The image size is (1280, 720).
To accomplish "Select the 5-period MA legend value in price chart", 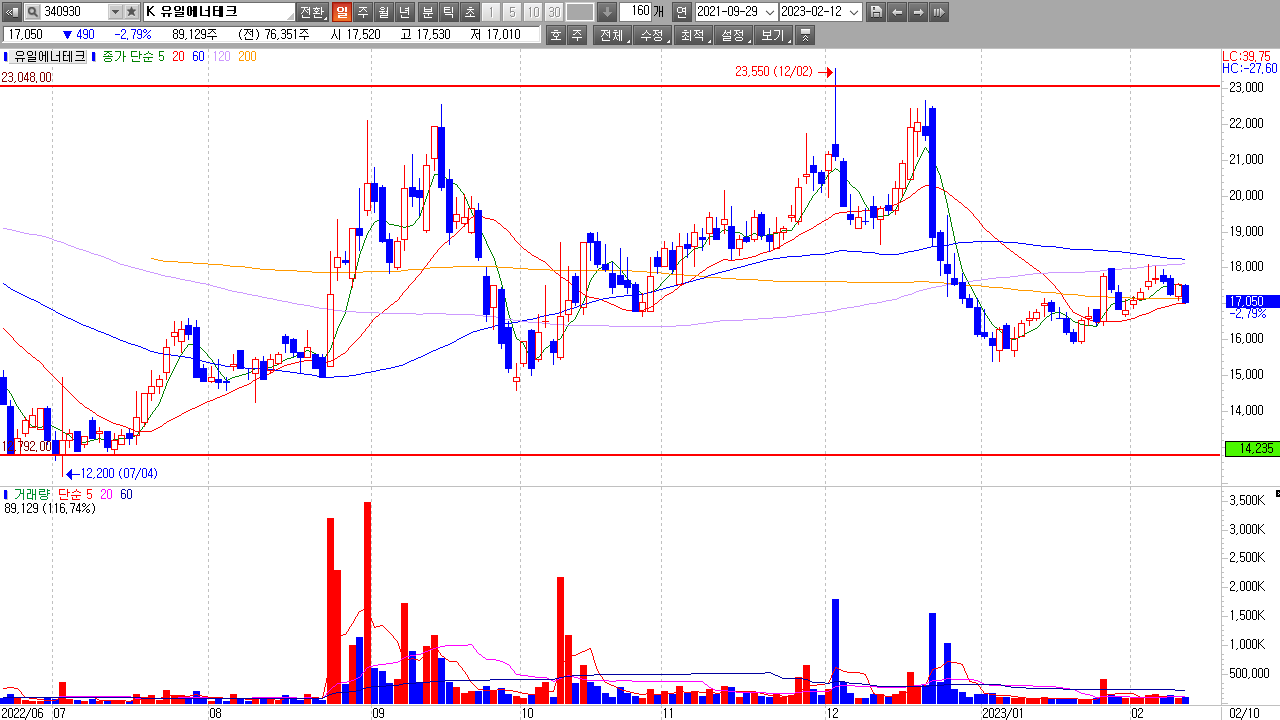I will tap(161, 57).
